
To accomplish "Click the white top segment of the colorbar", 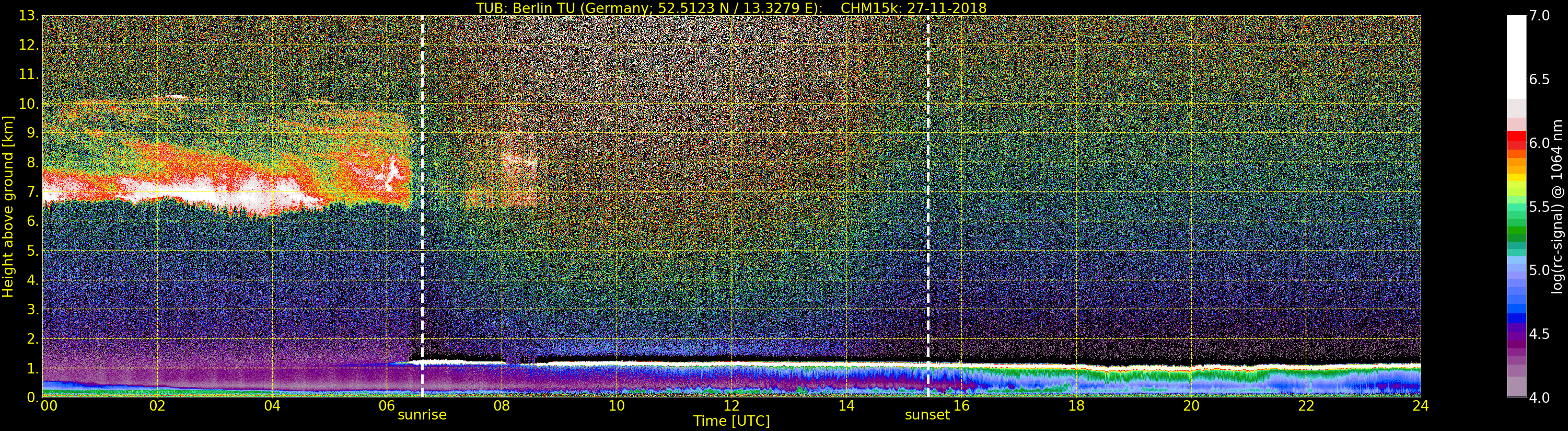I will coord(1516,58).
